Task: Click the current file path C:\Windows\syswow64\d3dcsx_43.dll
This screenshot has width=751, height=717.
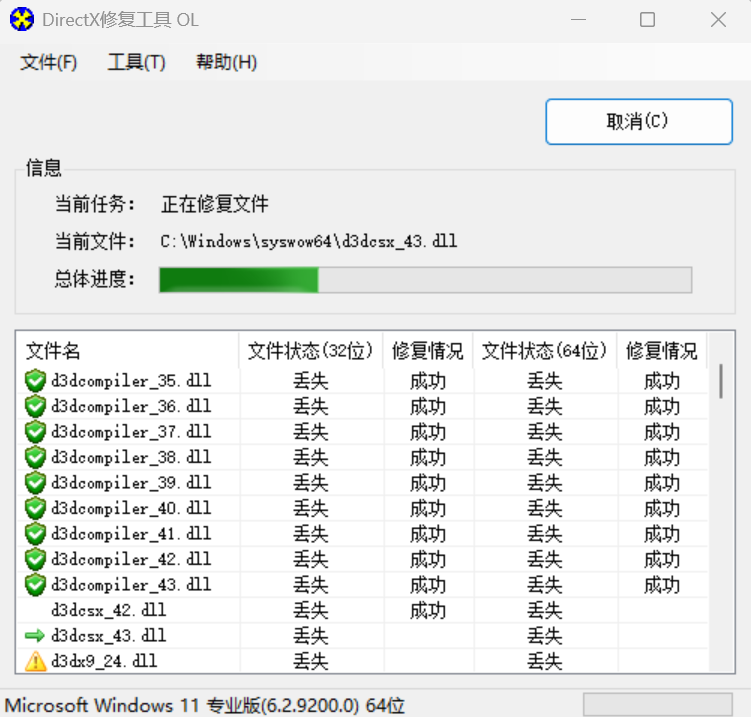Action: tap(309, 241)
